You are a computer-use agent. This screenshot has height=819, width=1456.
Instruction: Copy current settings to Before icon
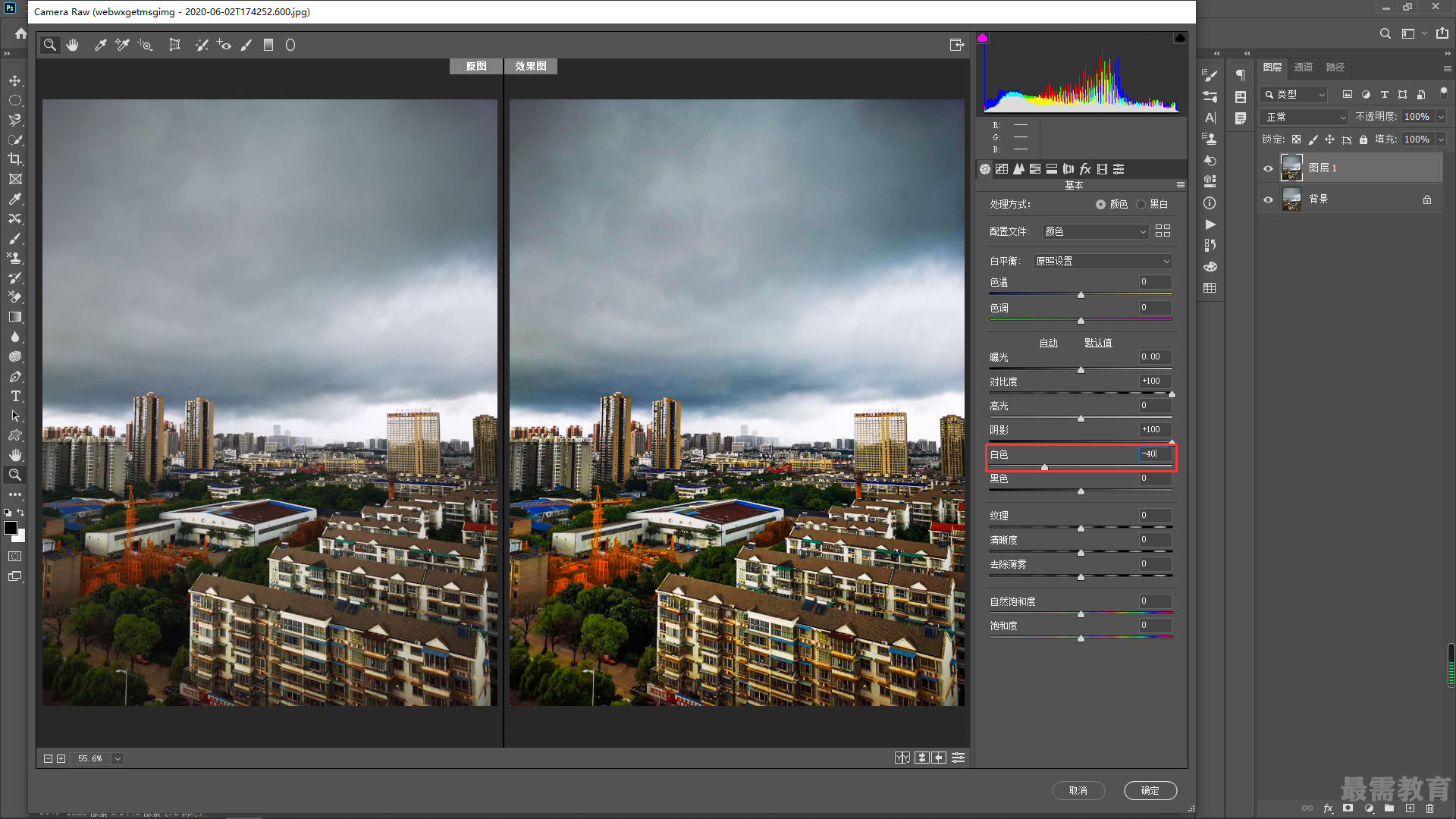(x=939, y=758)
